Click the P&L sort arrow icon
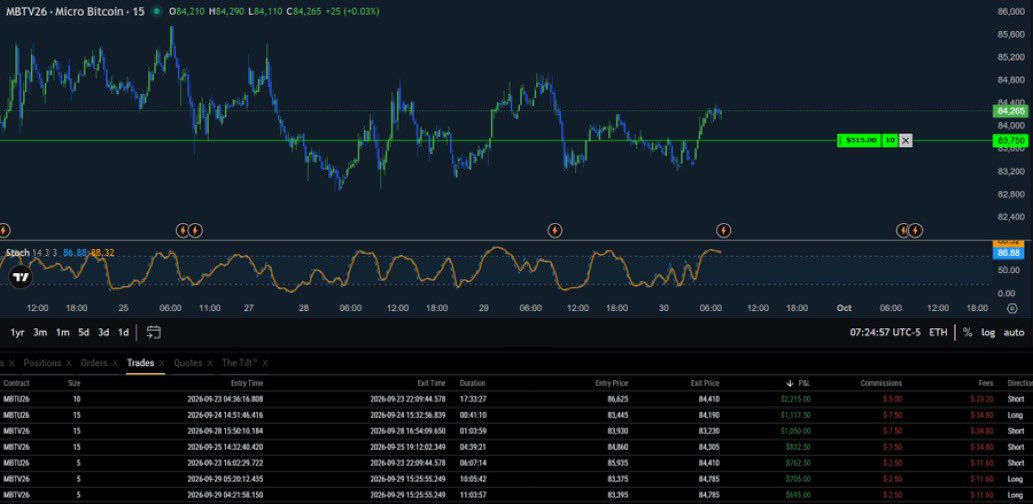This screenshot has height=504, width=1033. [789, 383]
